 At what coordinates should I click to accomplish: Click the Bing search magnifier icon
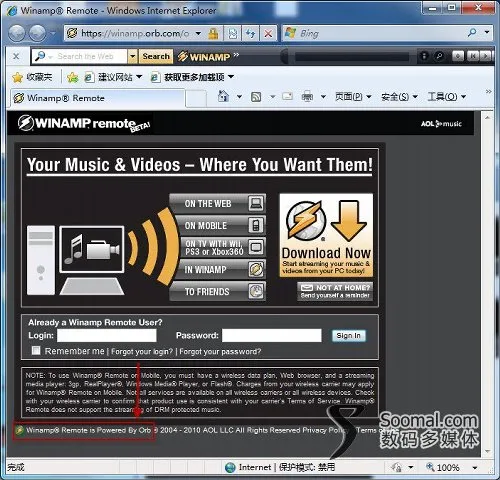[472, 33]
